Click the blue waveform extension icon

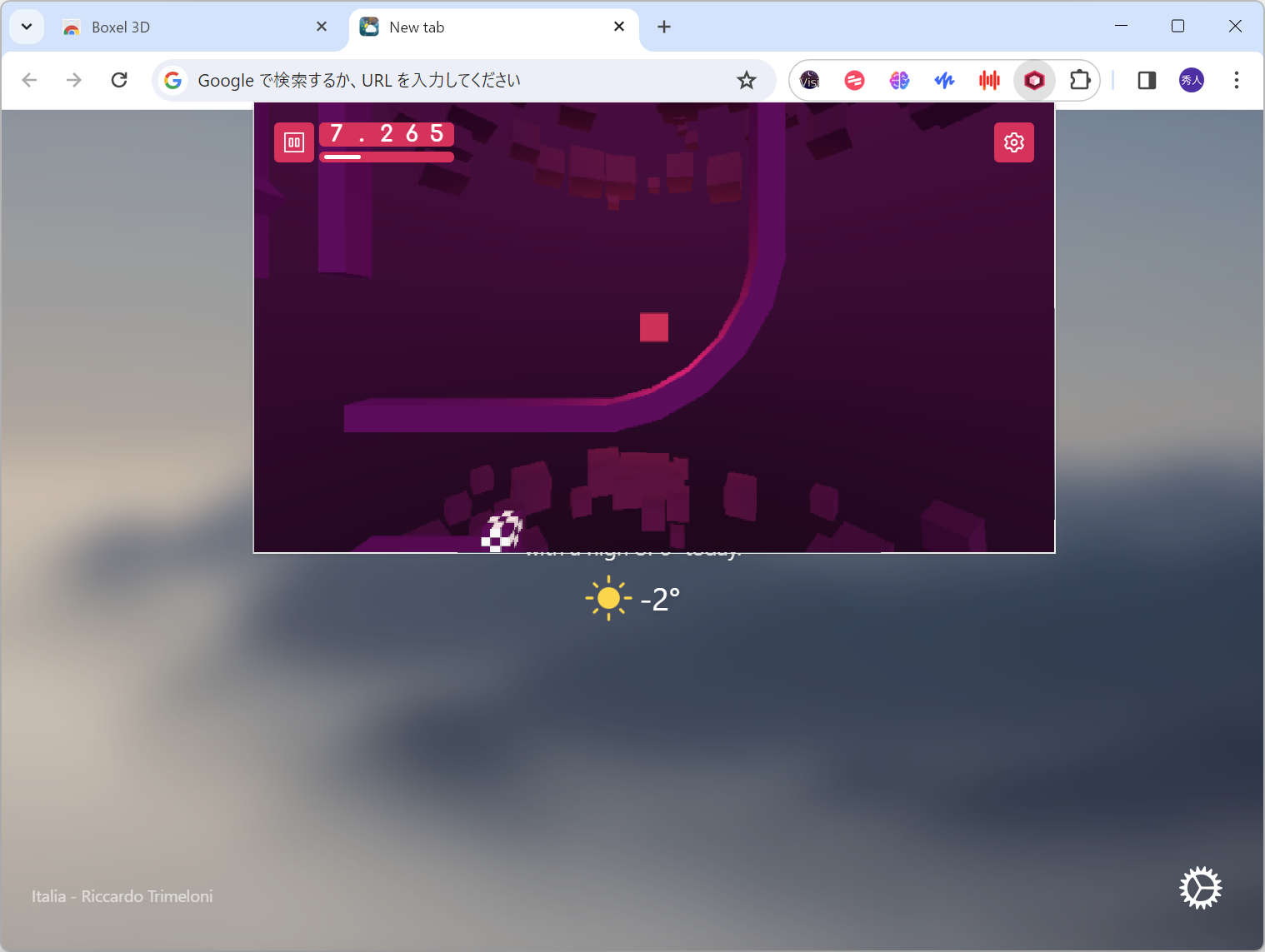pyautogui.click(x=944, y=80)
